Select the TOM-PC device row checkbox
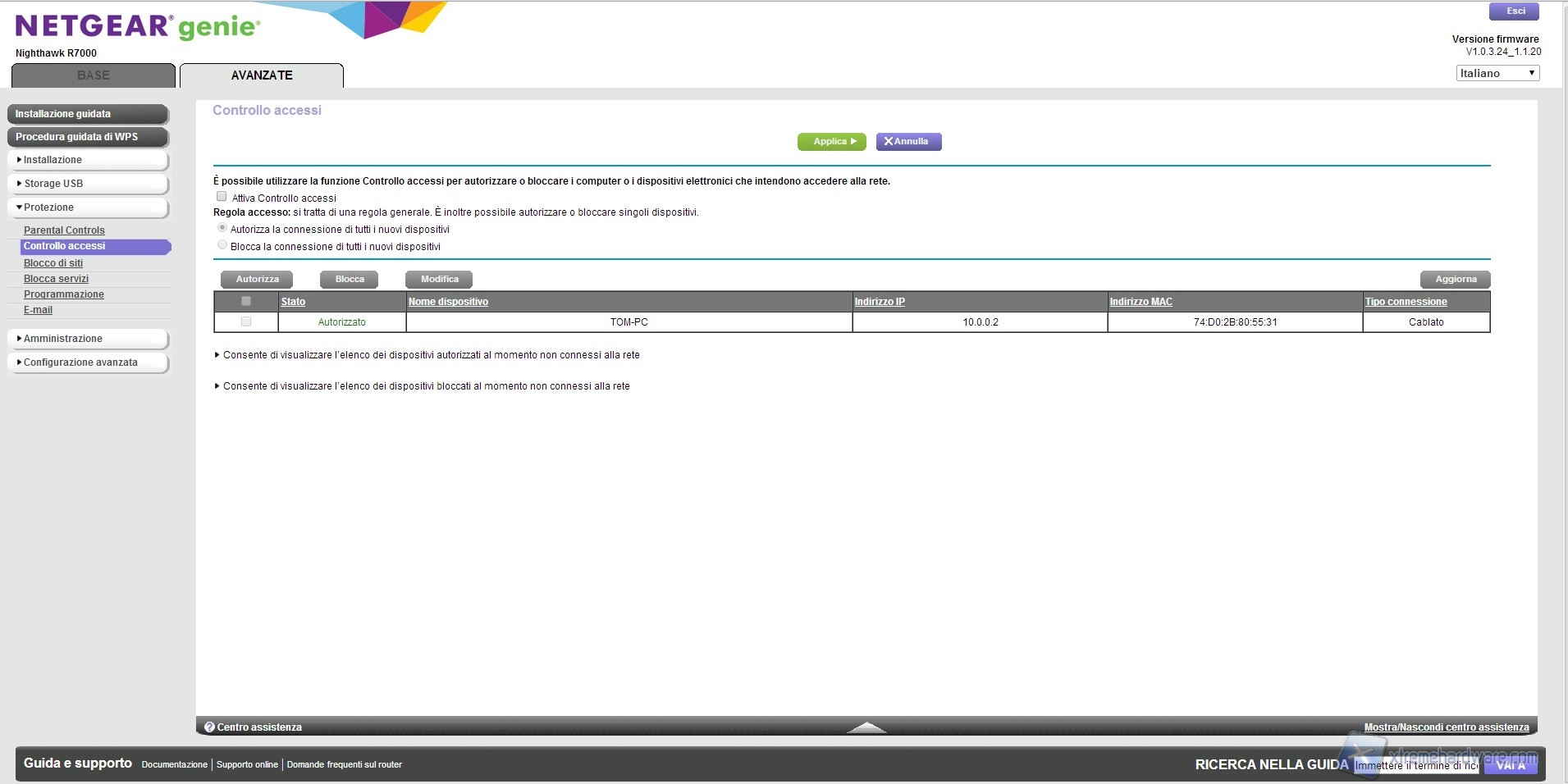1568x784 pixels. (246, 322)
